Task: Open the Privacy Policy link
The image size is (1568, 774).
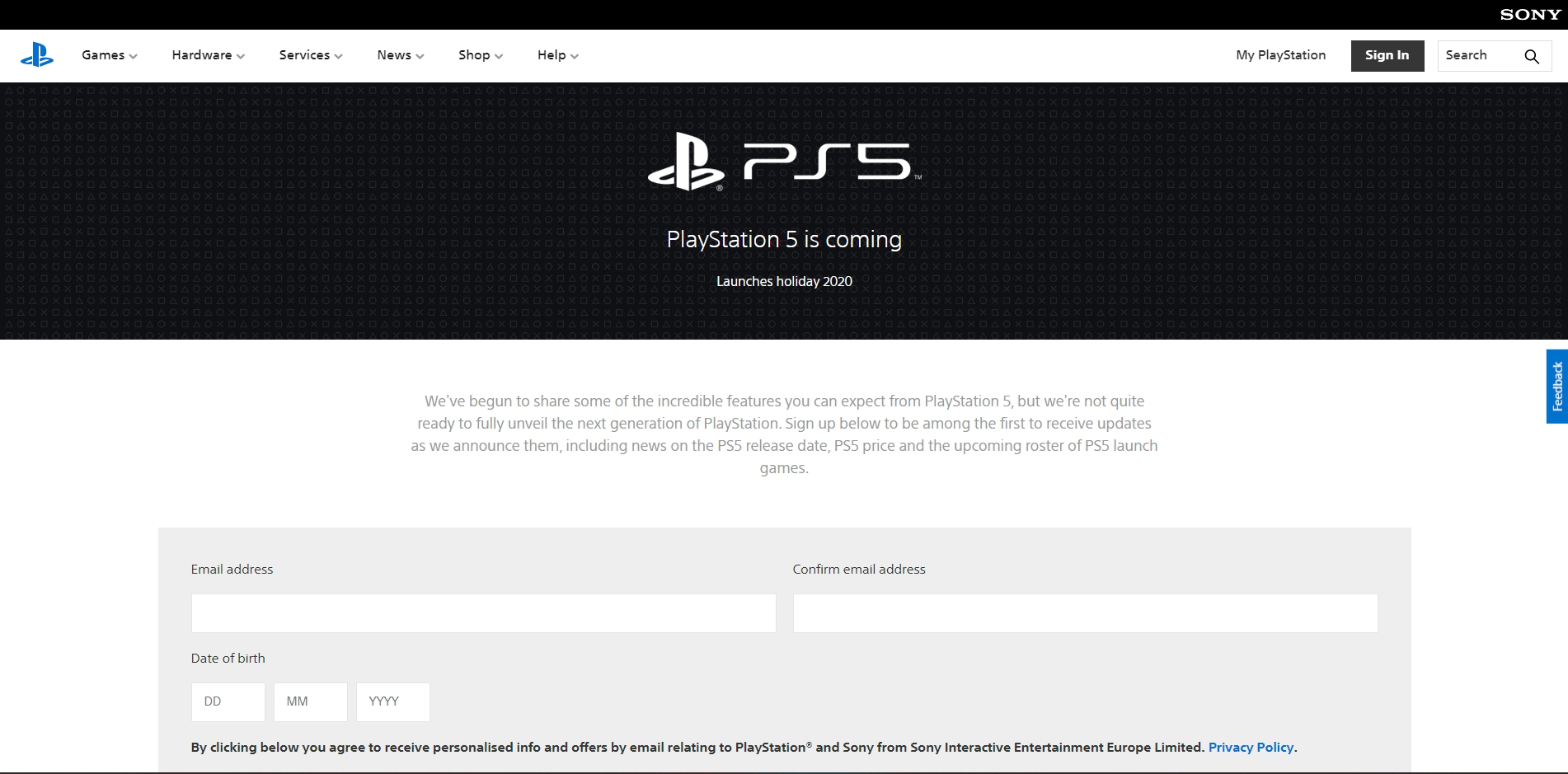Action: coord(1251,748)
